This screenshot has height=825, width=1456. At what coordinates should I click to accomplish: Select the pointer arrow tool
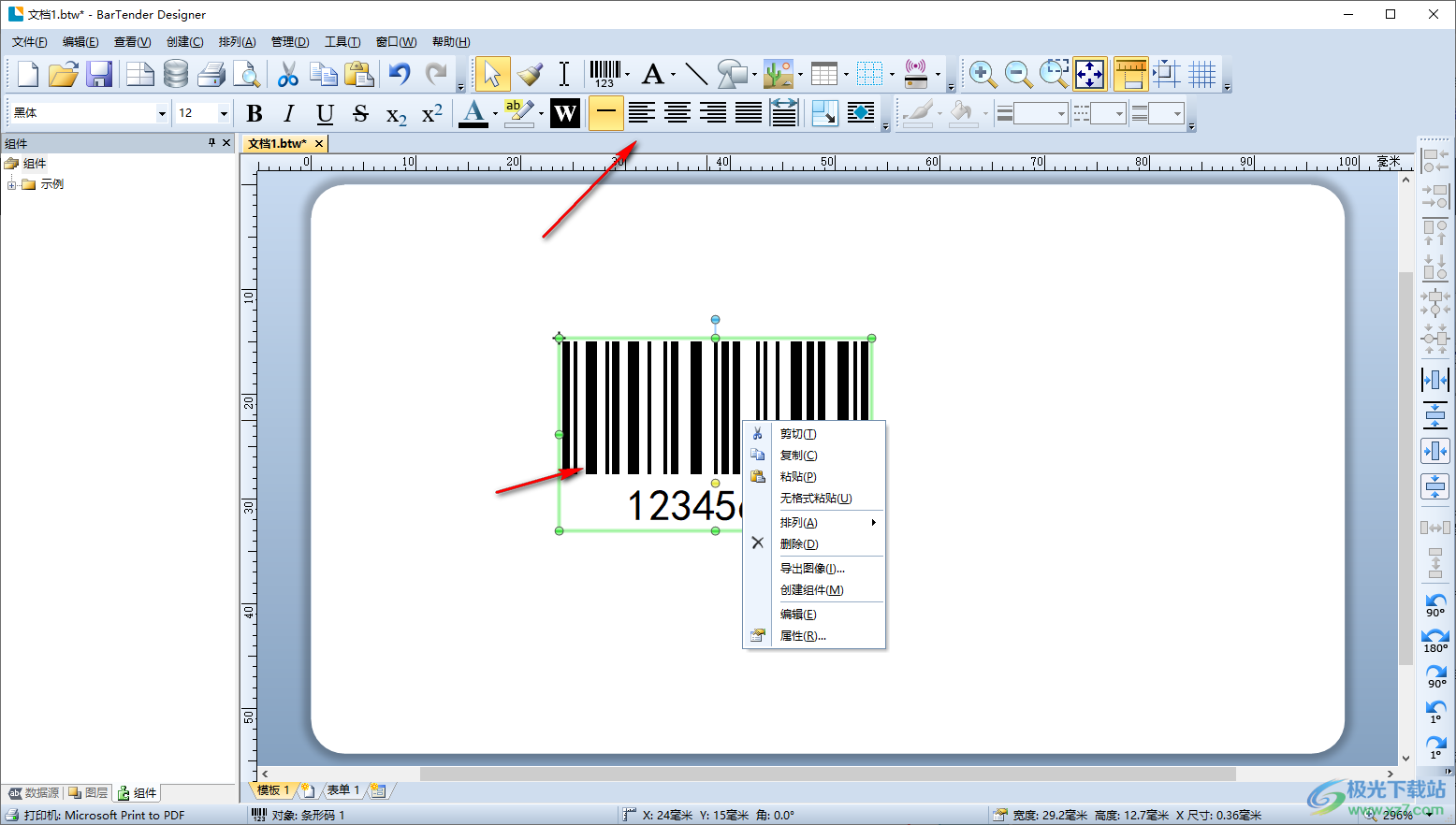point(492,74)
